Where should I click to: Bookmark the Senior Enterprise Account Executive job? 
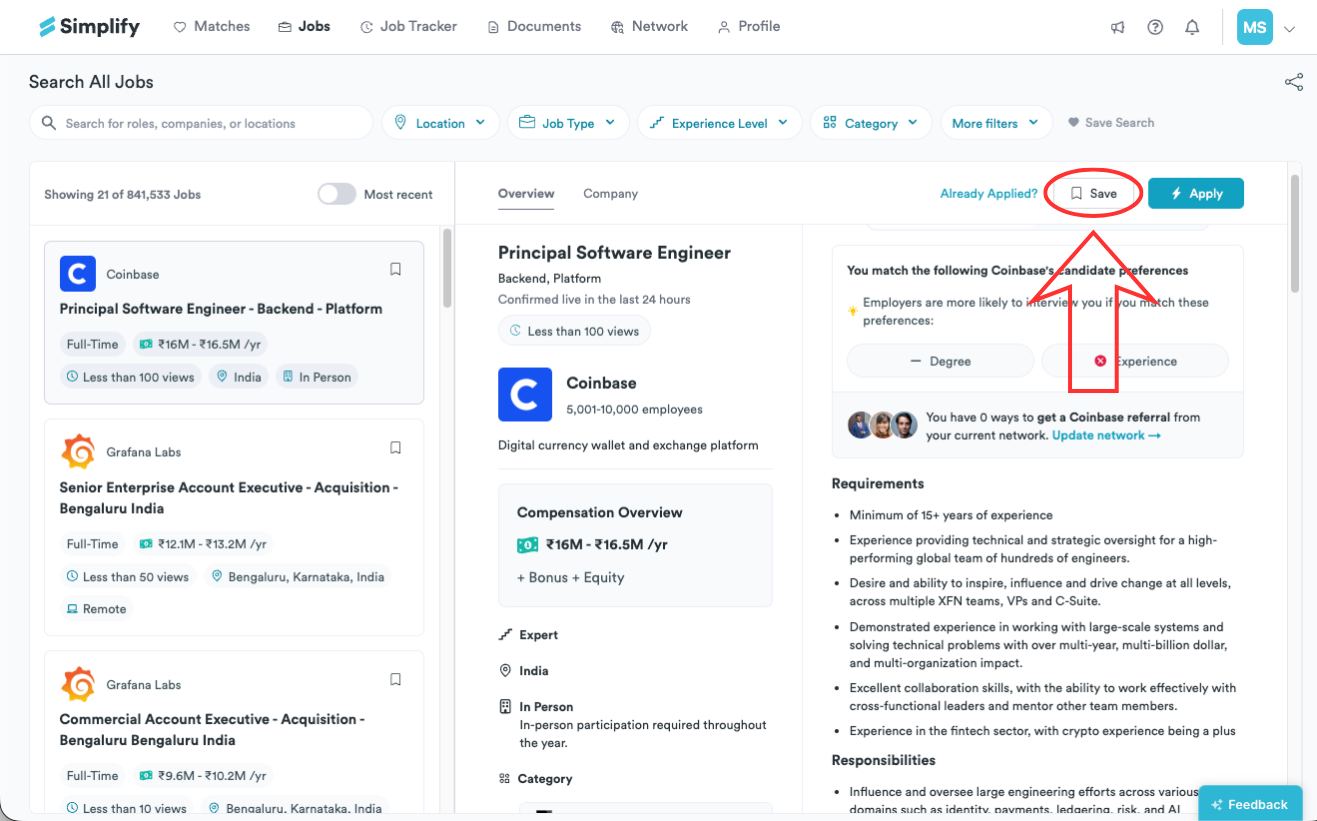[x=395, y=448]
